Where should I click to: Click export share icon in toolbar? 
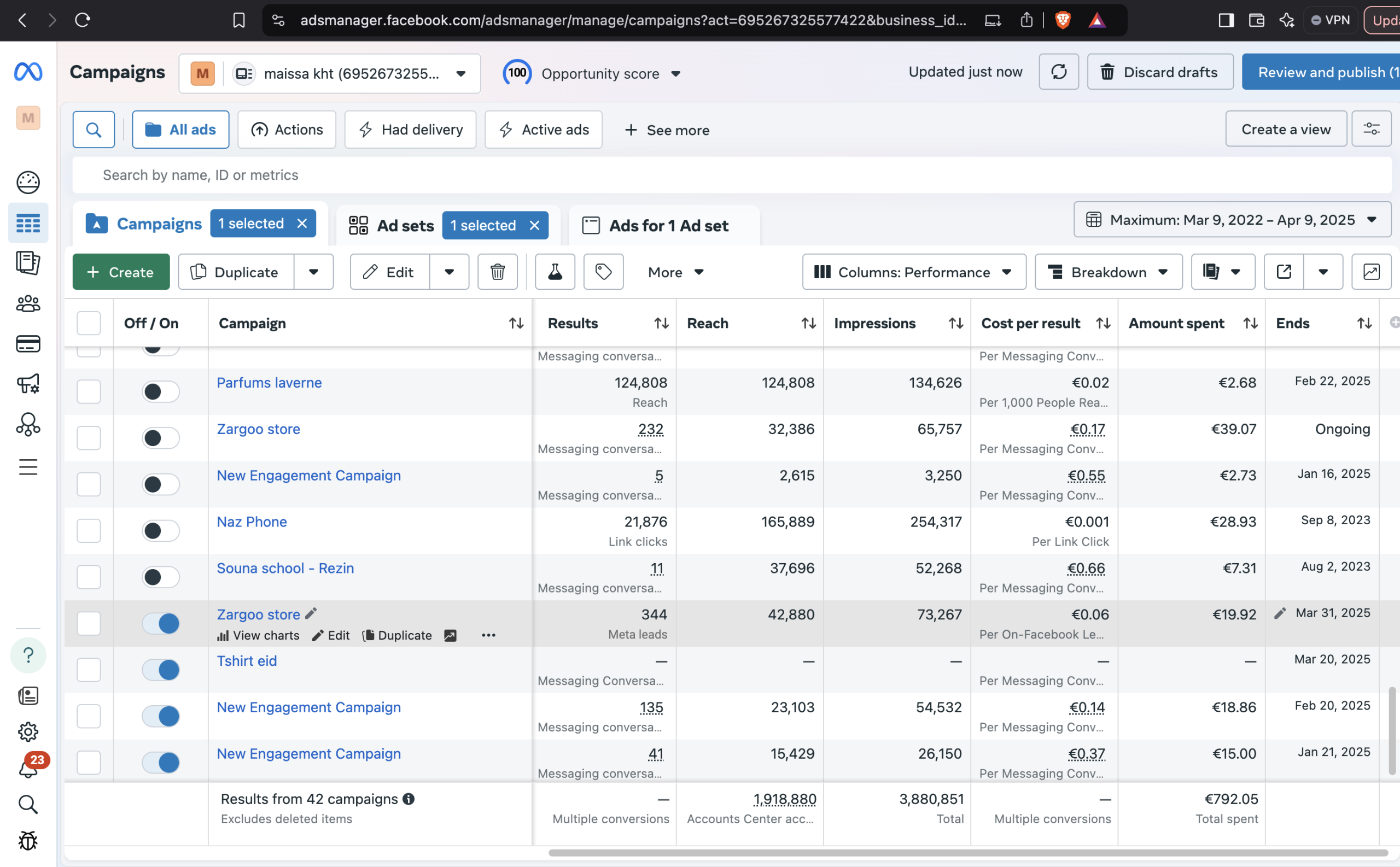pos(1284,272)
